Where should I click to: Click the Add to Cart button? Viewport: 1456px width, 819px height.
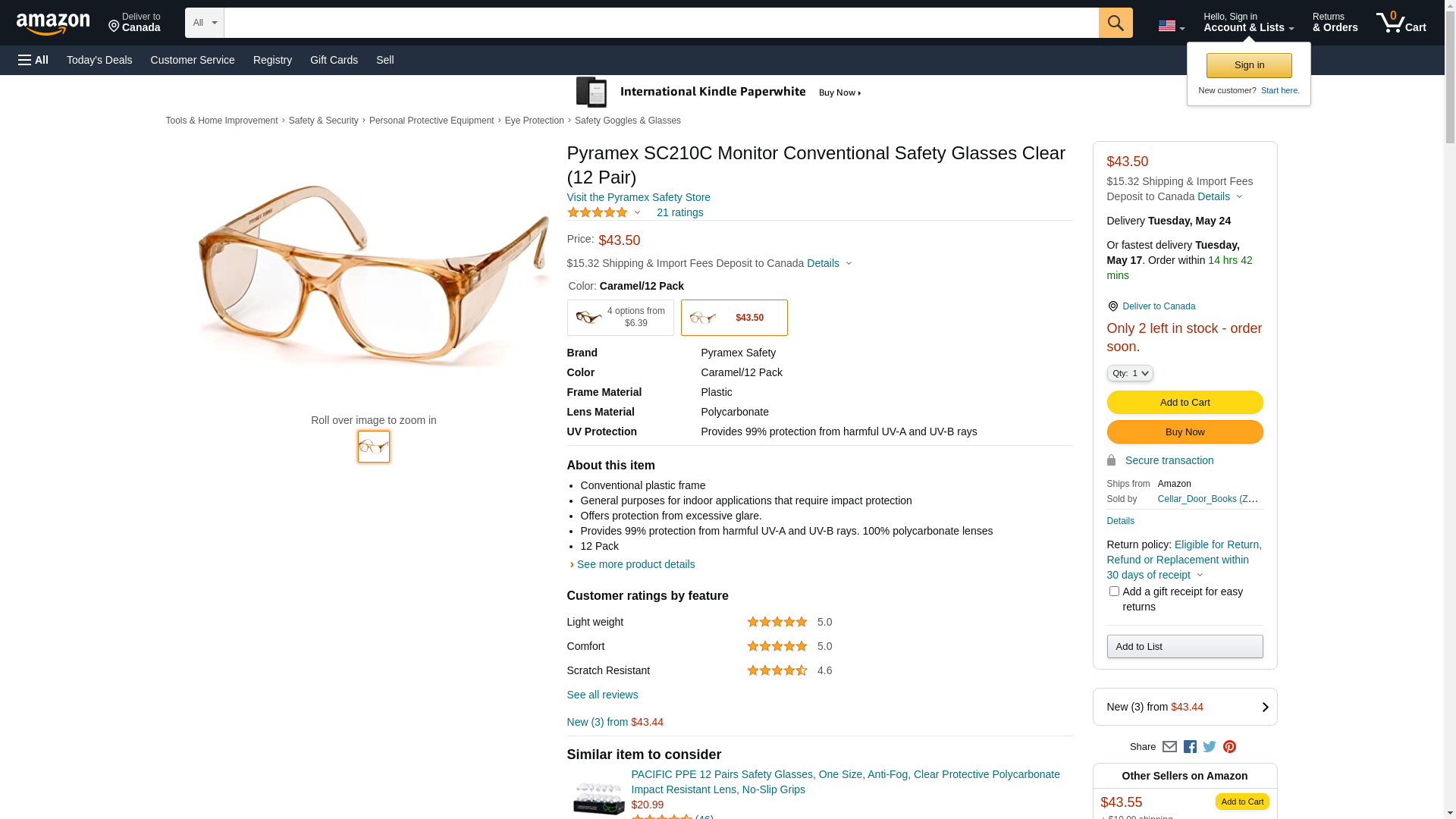click(1185, 403)
